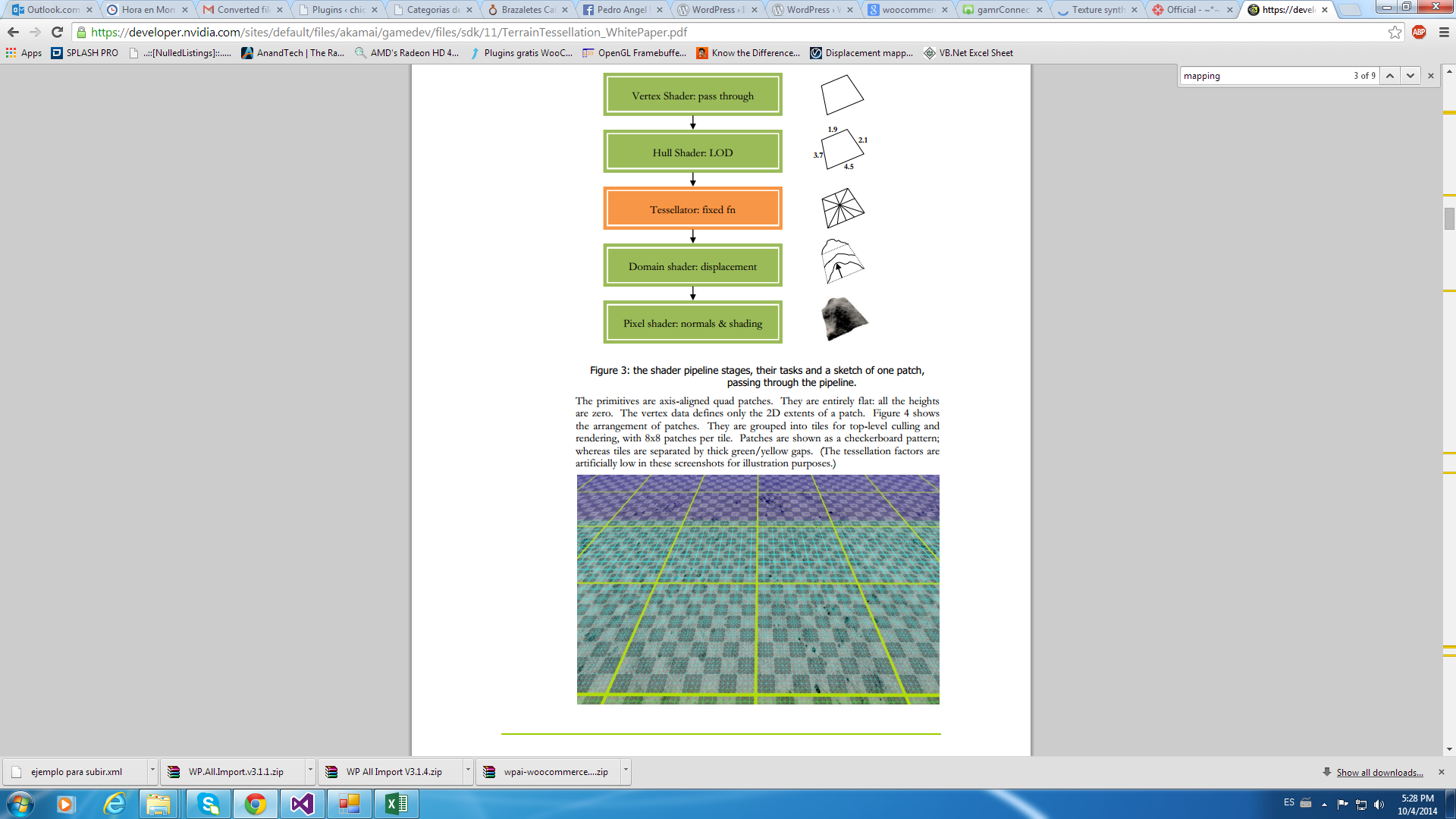This screenshot has width=1456, height=819.
Task: Bookmark this page with the star icon
Action: 1395,32
